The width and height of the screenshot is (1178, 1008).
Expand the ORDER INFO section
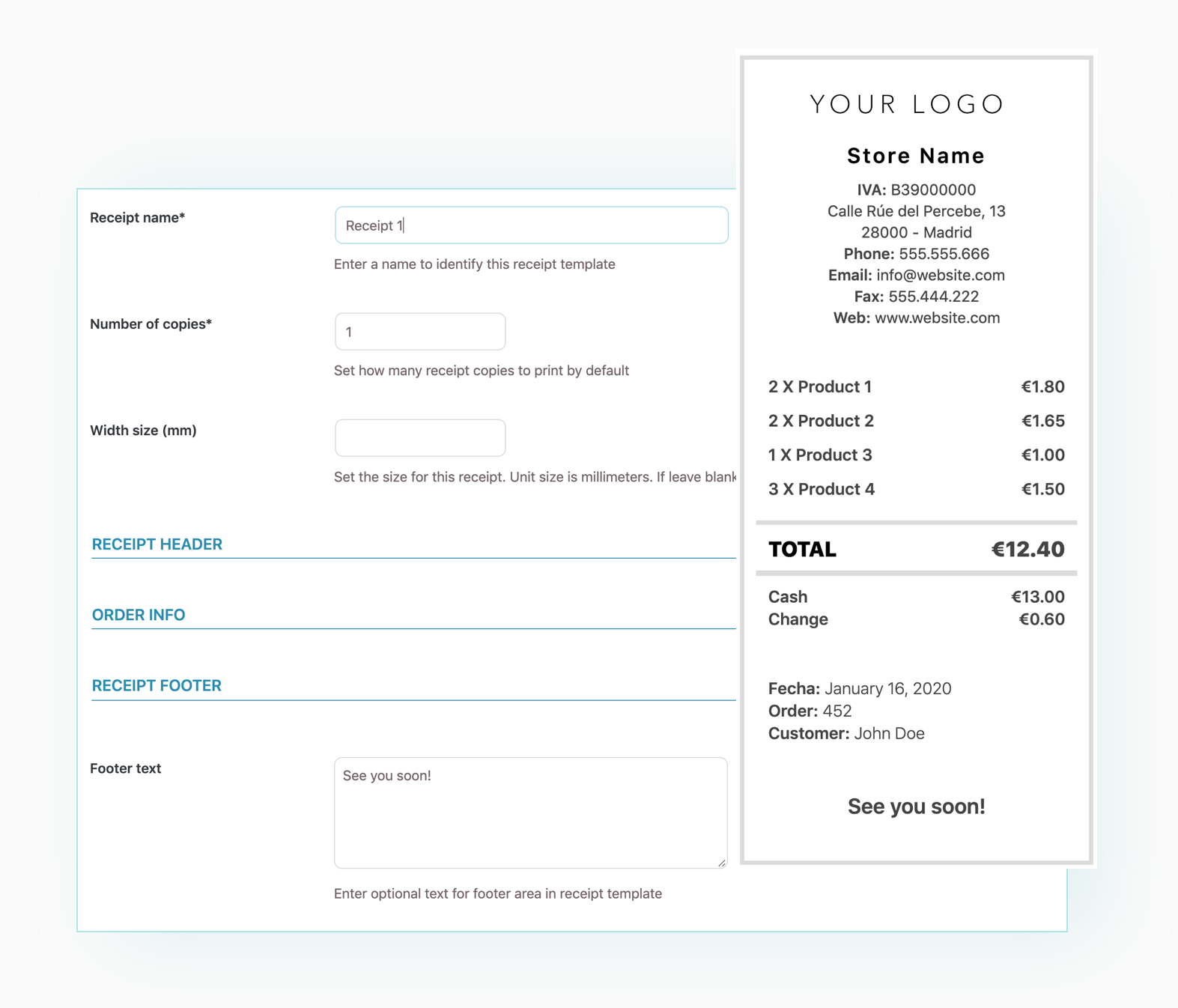pos(139,615)
